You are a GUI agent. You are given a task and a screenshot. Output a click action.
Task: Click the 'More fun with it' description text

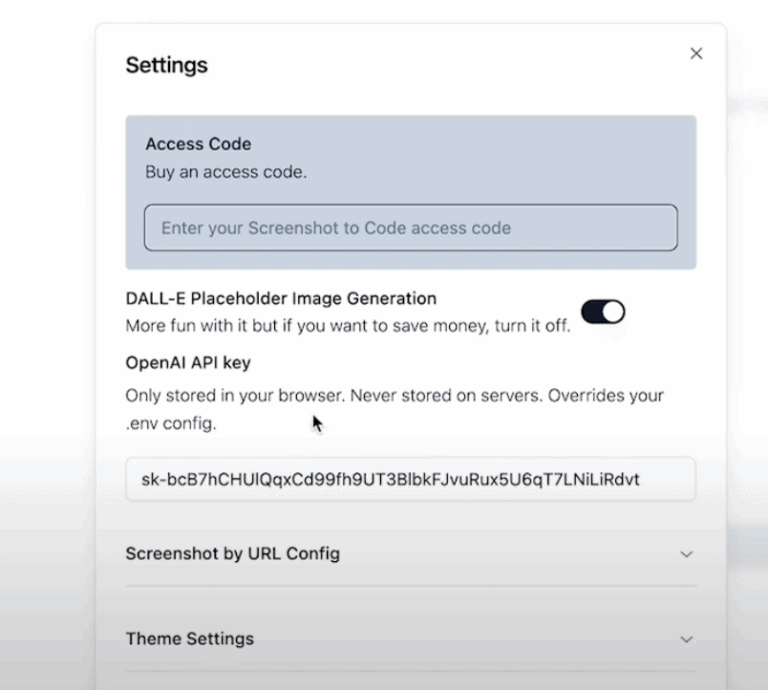click(347, 326)
